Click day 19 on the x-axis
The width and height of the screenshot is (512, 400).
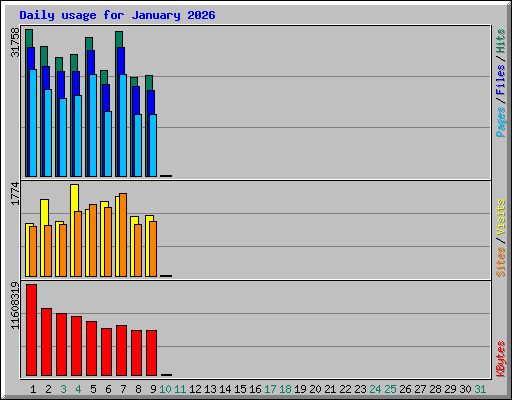pos(300,389)
